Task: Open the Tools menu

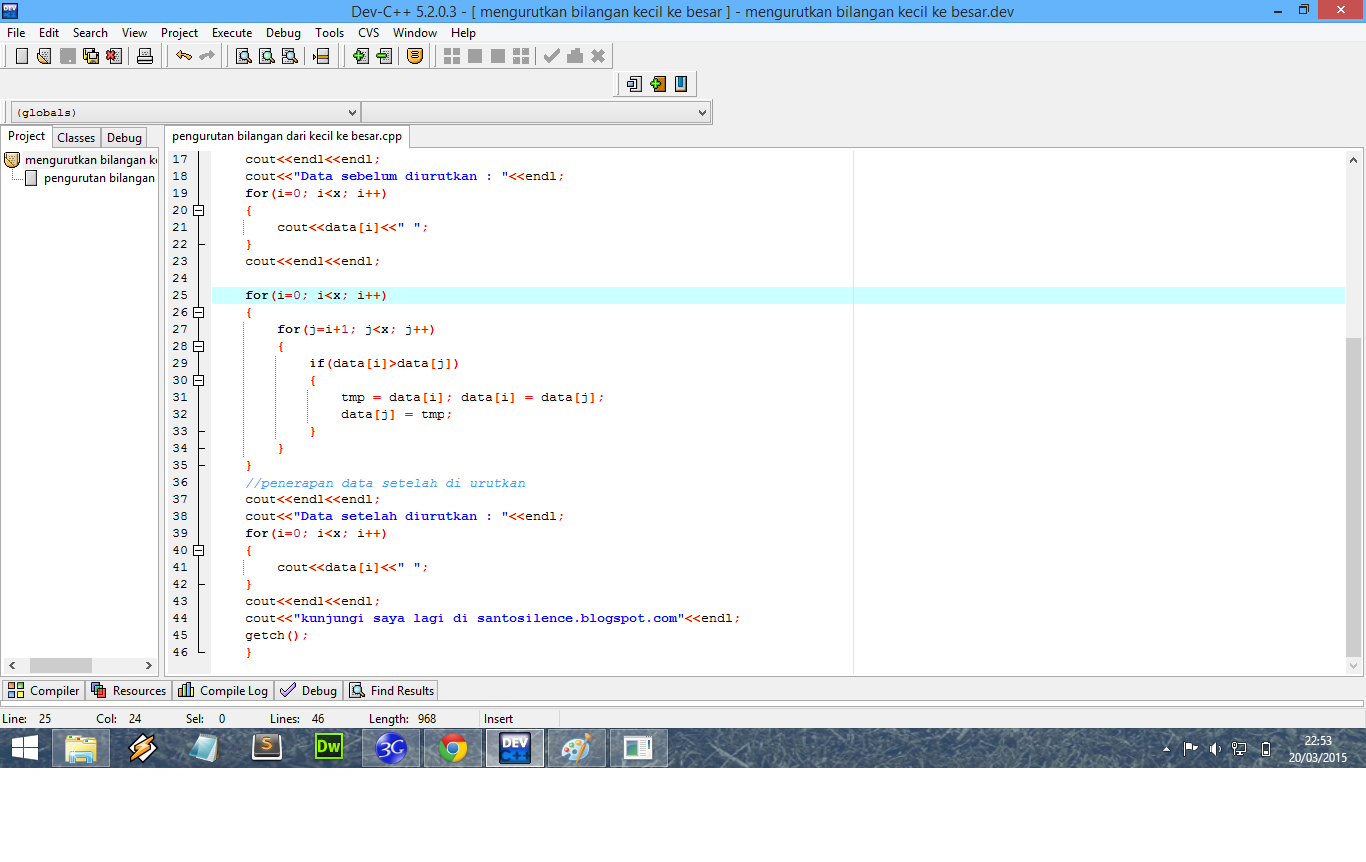Action: (x=329, y=33)
